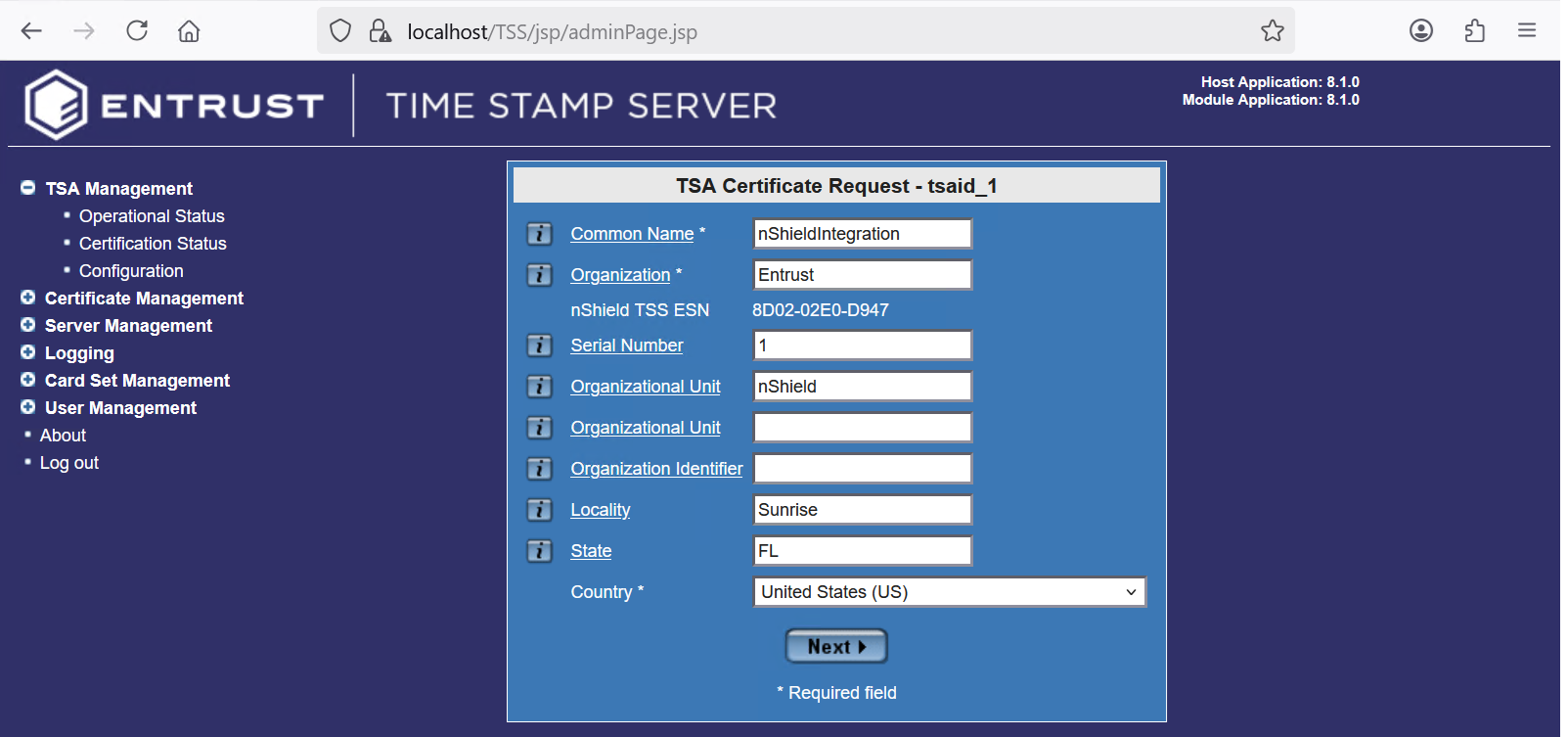The image size is (1568, 737).
Task: Click the Organizational Unit link beside the empty field
Action: click(x=646, y=428)
